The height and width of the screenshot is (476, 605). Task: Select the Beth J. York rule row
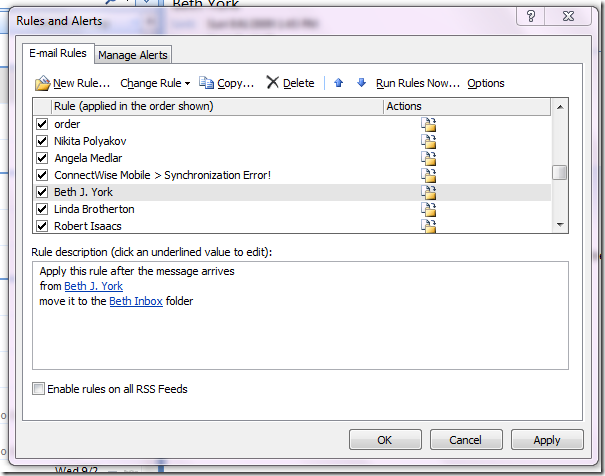pyautogui.click(x=292, y=192)
